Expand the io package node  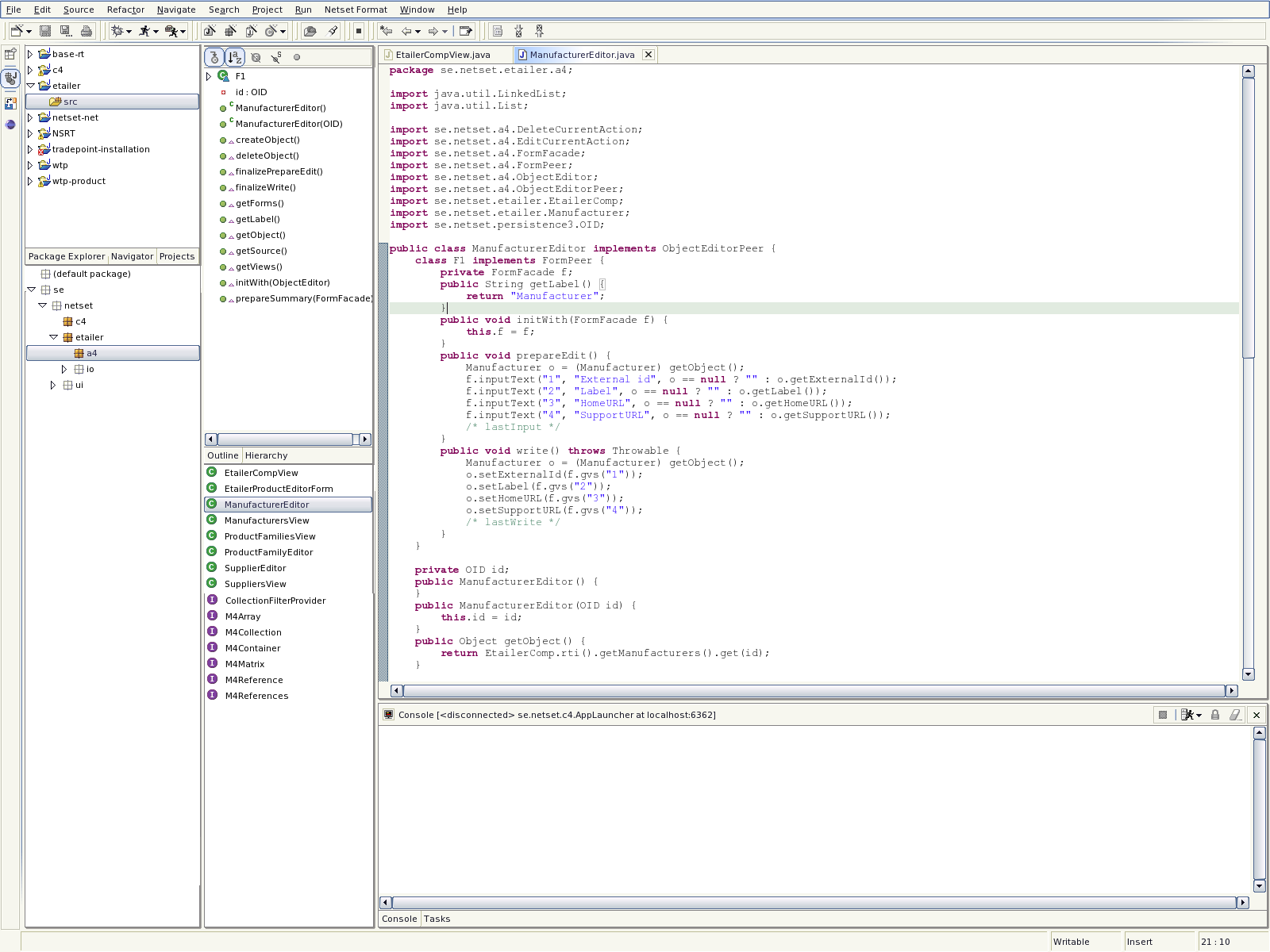[64, 369]
